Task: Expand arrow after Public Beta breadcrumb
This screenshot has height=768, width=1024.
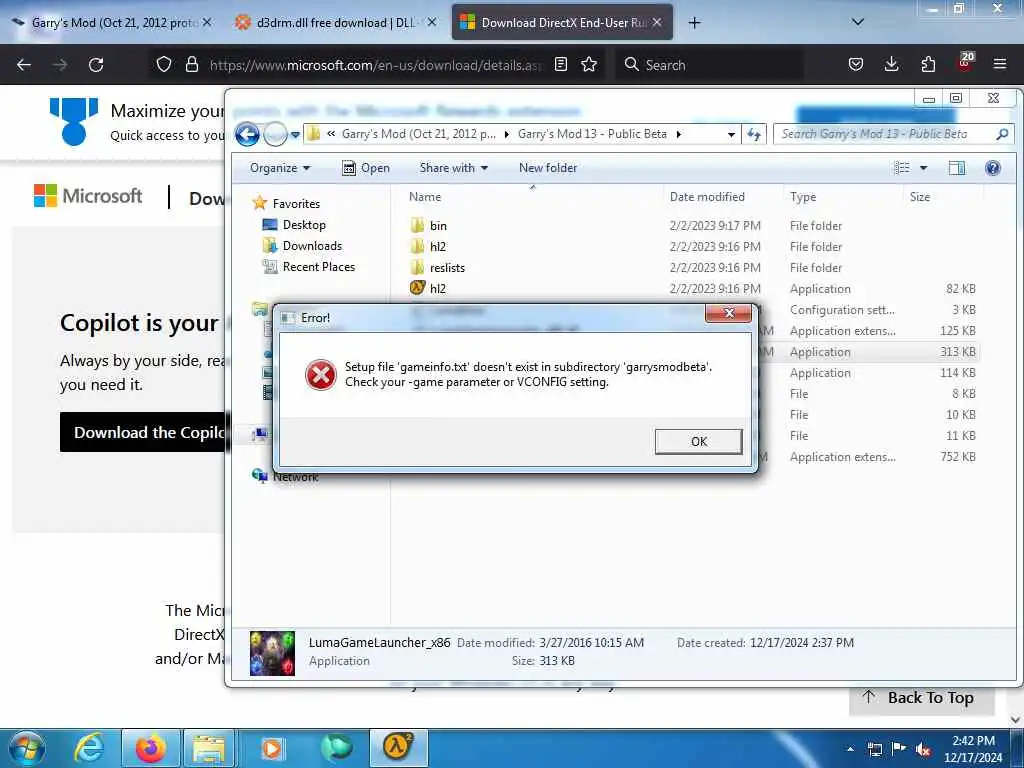Action: point(679,135)
